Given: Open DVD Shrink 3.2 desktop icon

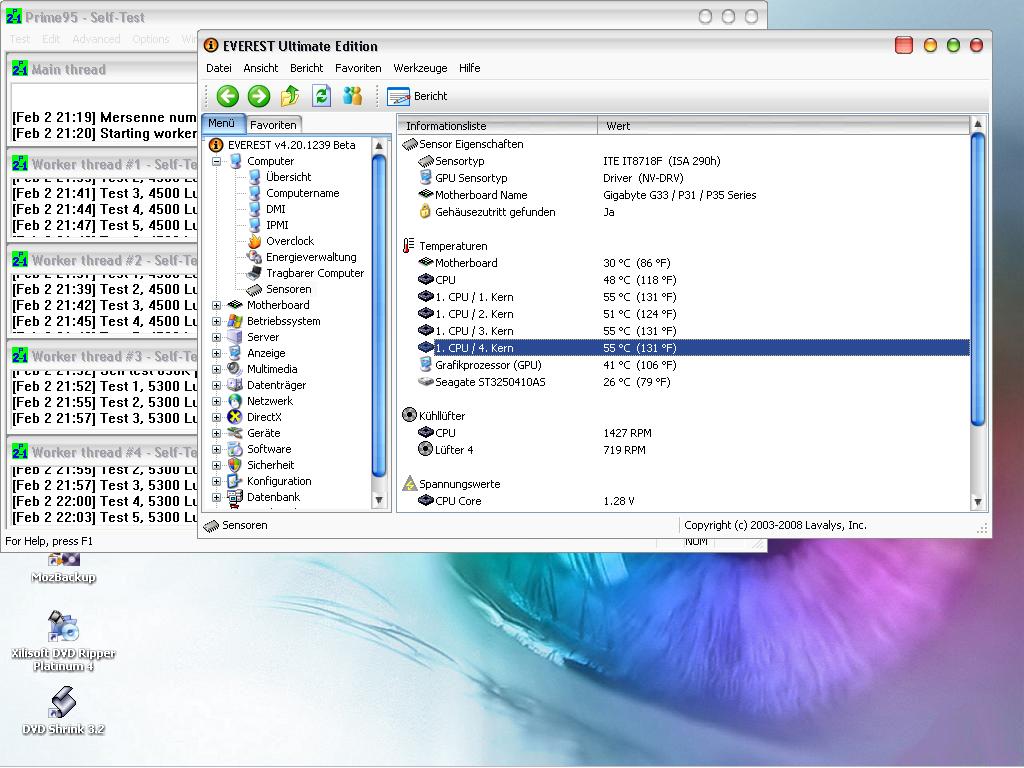Looking at the screenshot, I should (63, 711).
